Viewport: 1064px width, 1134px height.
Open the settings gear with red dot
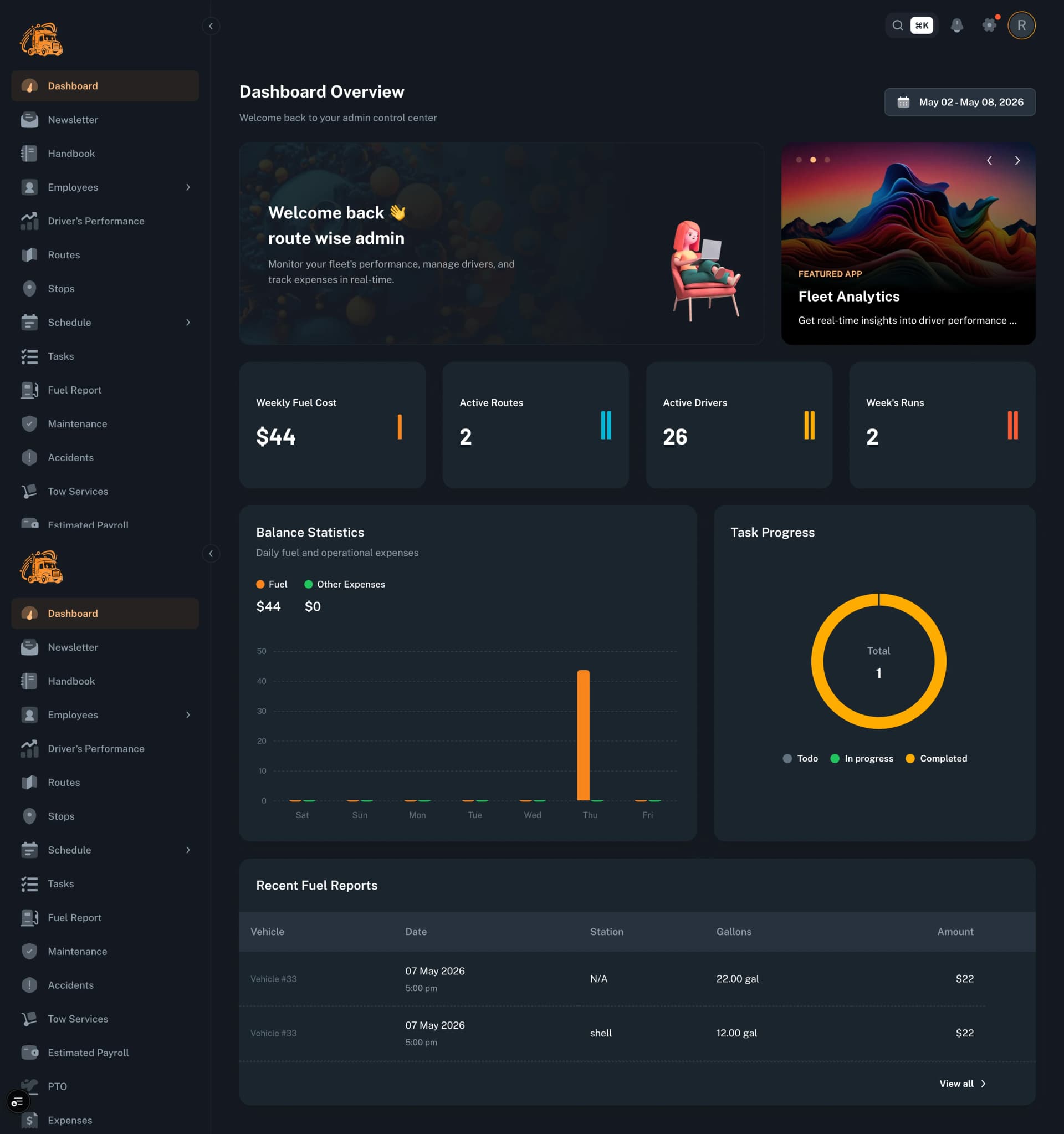(x=989, y=25)
